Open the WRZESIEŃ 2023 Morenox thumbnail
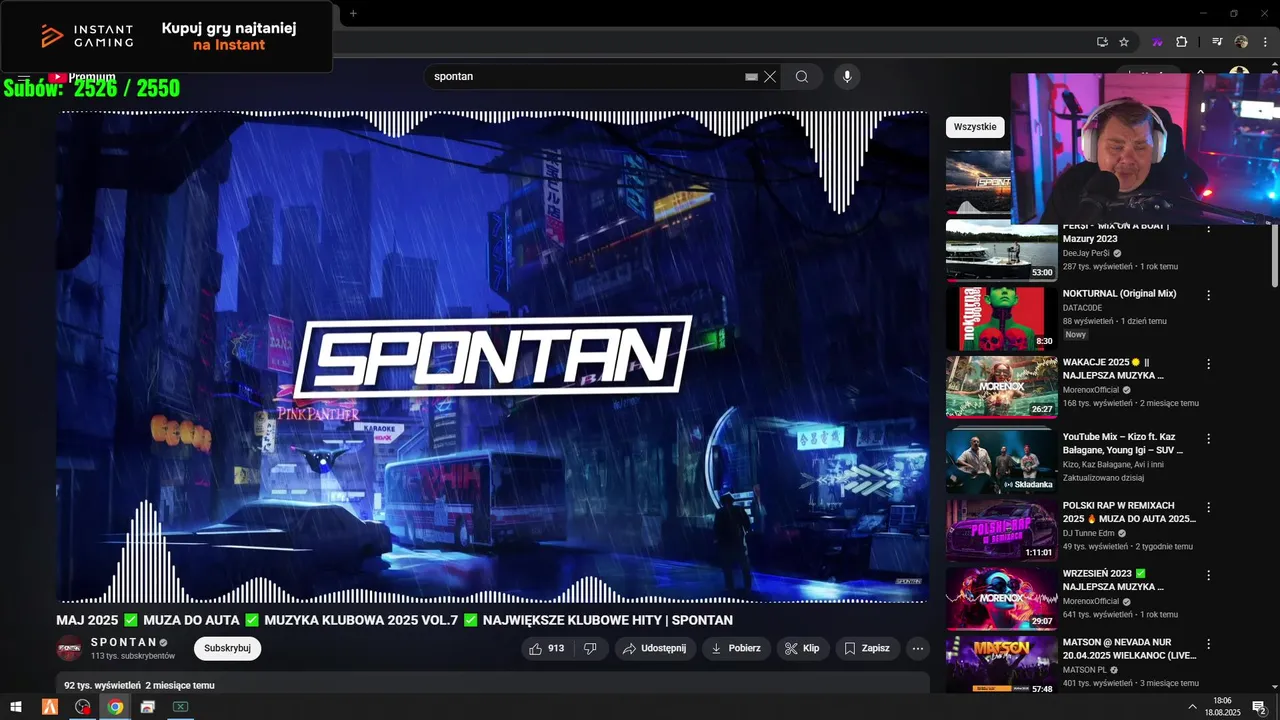 1001,598
